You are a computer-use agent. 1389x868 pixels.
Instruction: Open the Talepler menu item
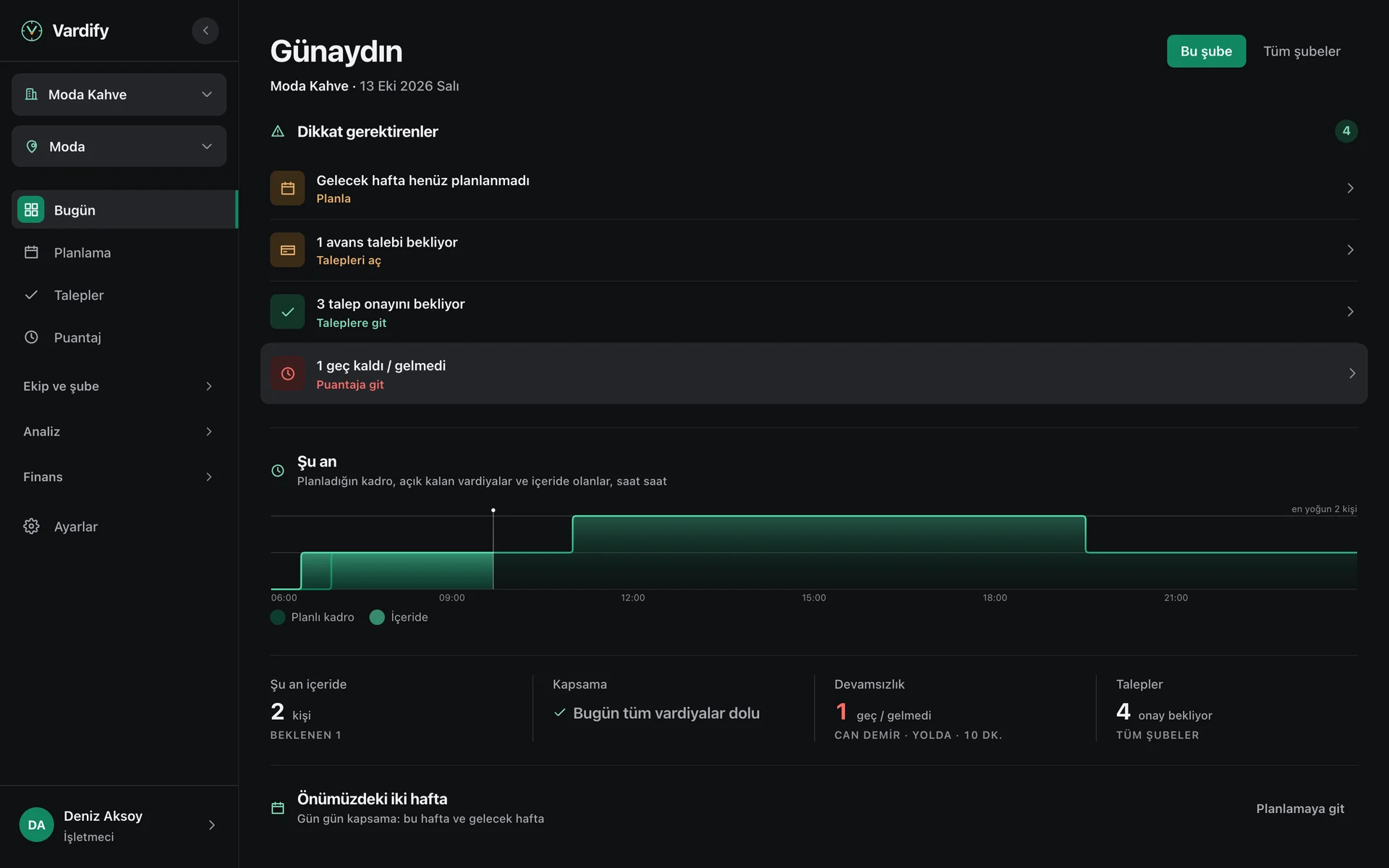[119, 295]
